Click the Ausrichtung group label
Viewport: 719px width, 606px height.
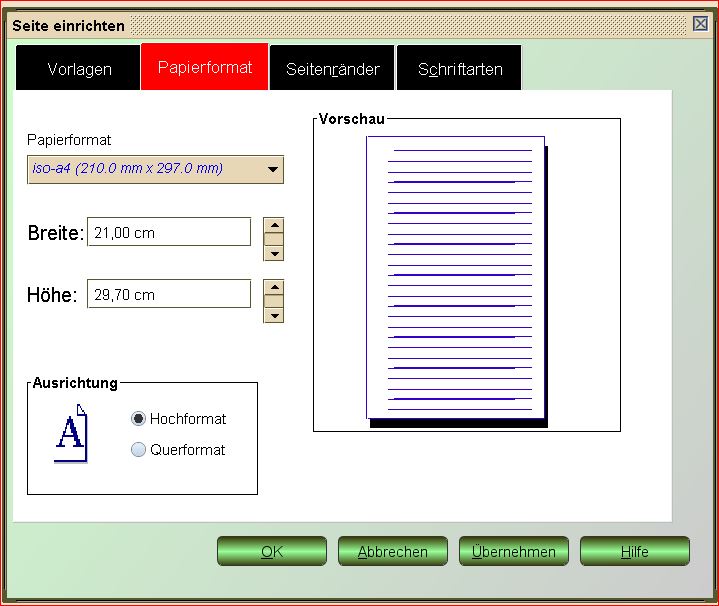click(75, 383)
